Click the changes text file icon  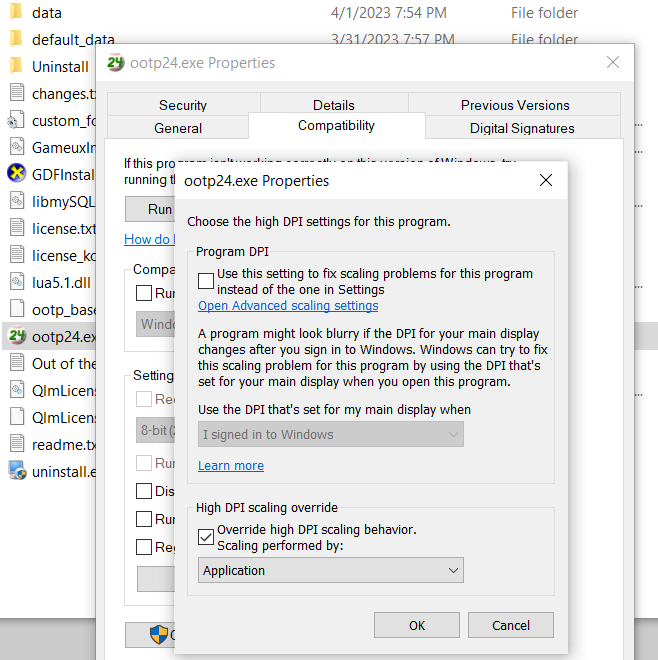(17, 93)
